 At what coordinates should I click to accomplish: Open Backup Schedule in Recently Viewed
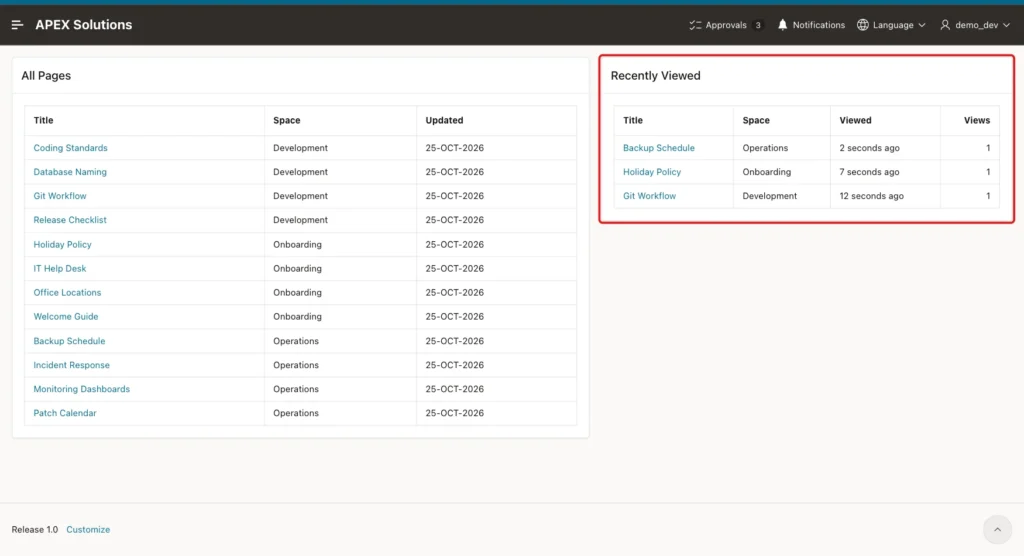coord(659,148)
